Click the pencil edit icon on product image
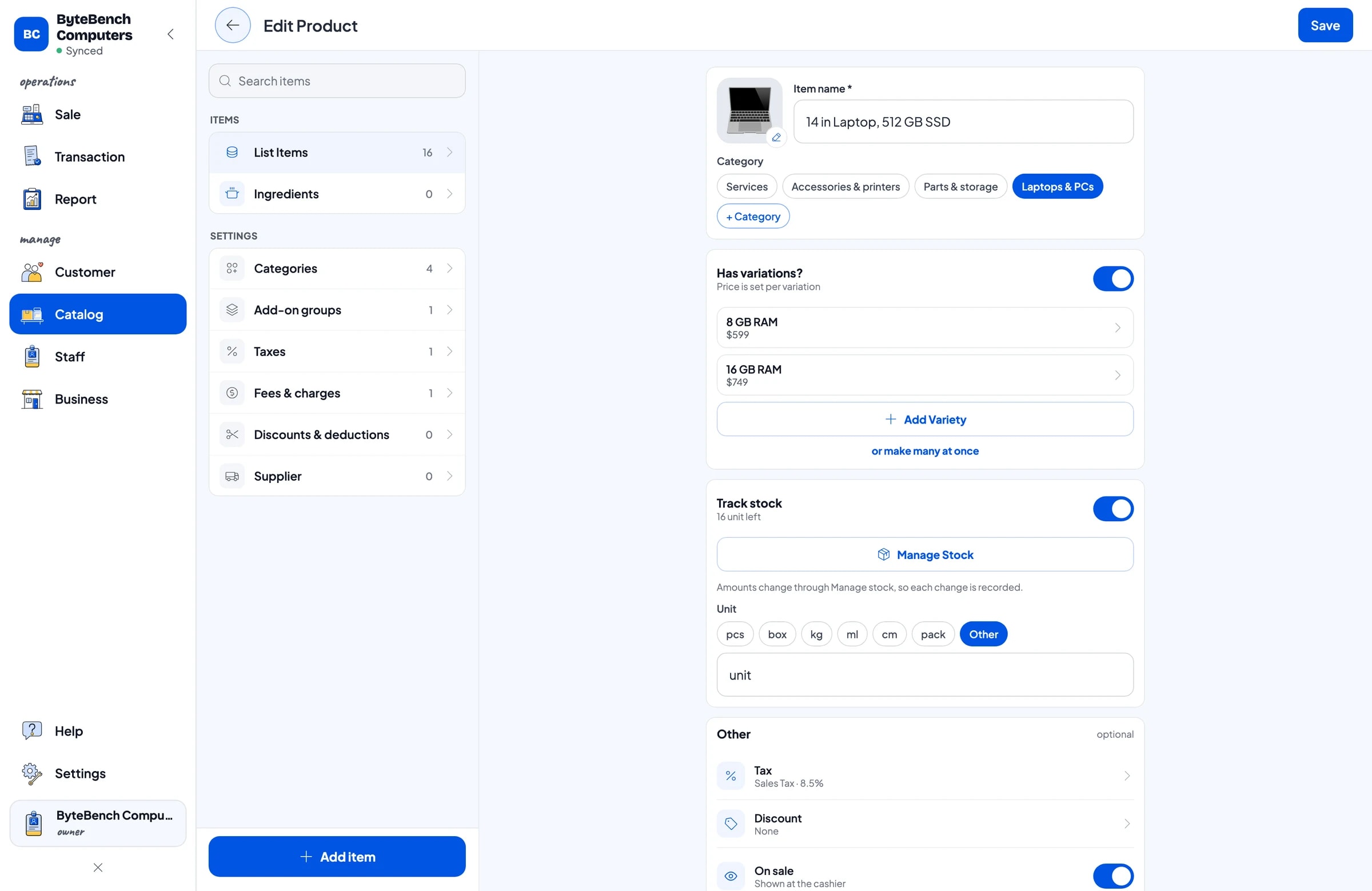 tap(776, 137)
